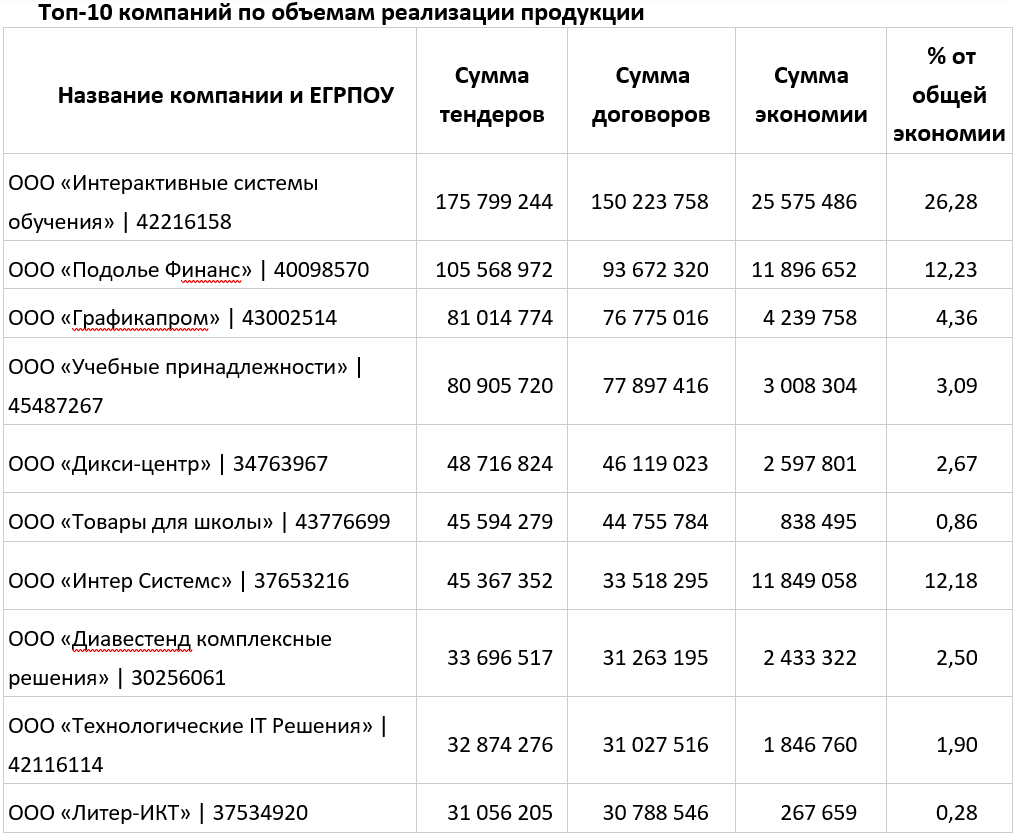This screenshot has height=835, width=1014.
Task: Click the underlined word "Графикапром"
Action: click(x=146, y=318)
